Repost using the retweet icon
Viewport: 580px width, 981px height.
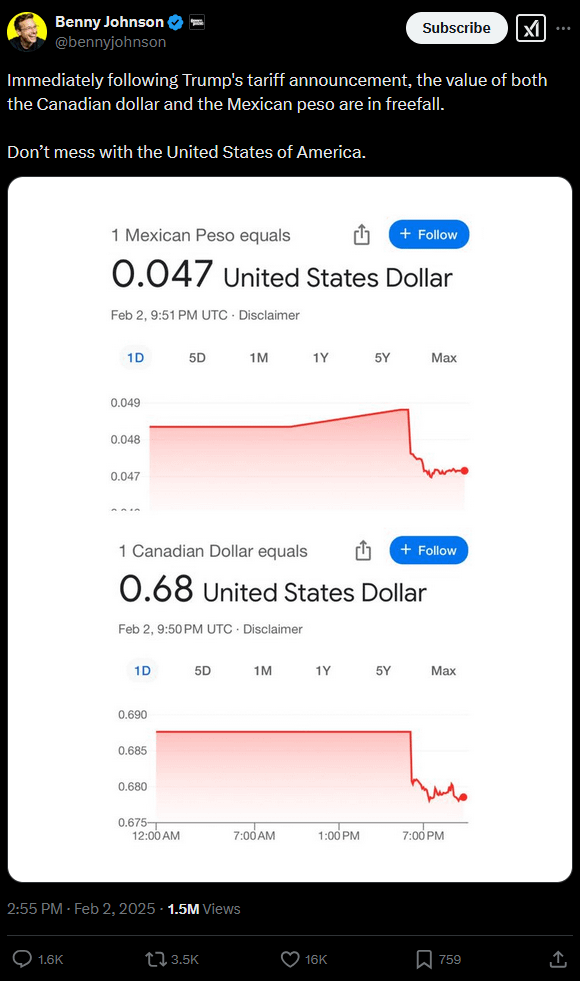pyautogui.click(x=155, y=958)
